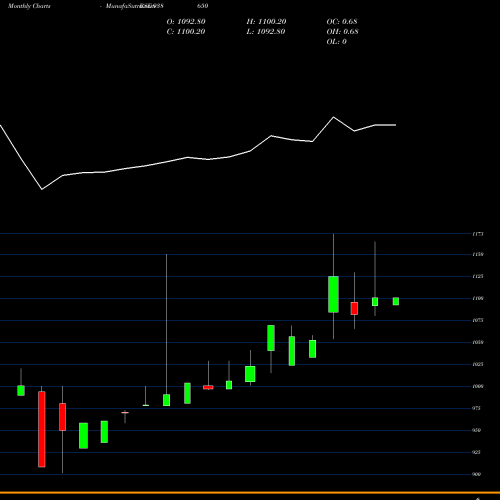Image resolution: width=500 pixels, height=500 pixels.
Task: Click the 1150 price axis label
Action: click(x=477, y=254)
